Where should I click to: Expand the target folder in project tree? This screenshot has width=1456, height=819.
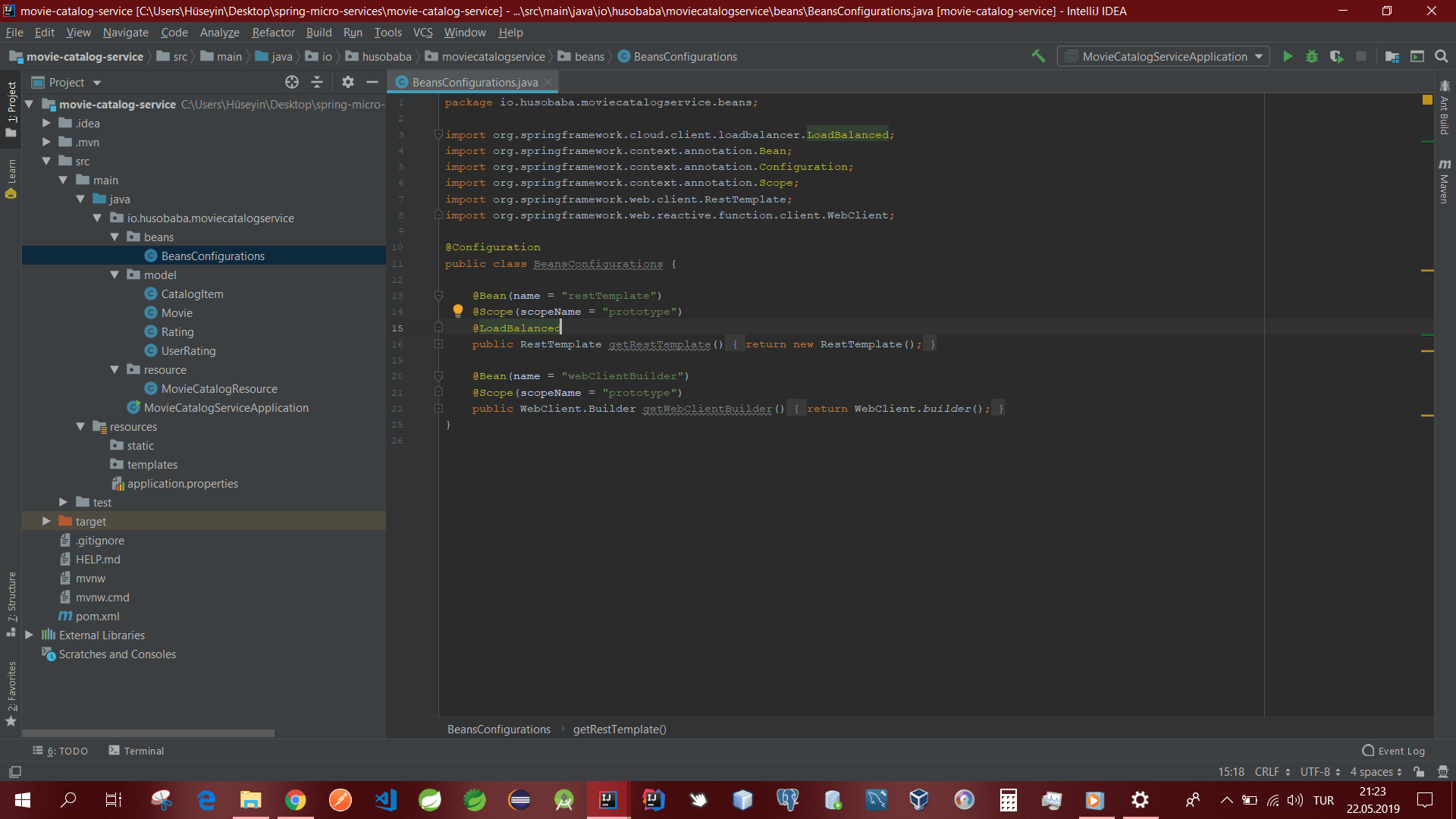47,522
